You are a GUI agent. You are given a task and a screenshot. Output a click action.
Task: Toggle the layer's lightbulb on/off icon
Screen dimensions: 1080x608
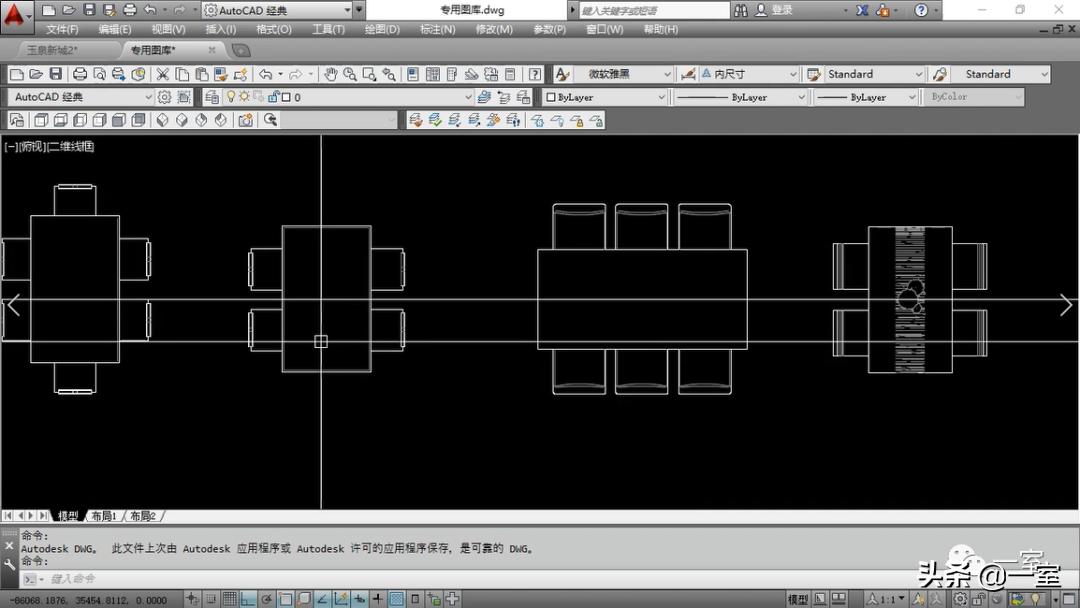click(230, 97)
